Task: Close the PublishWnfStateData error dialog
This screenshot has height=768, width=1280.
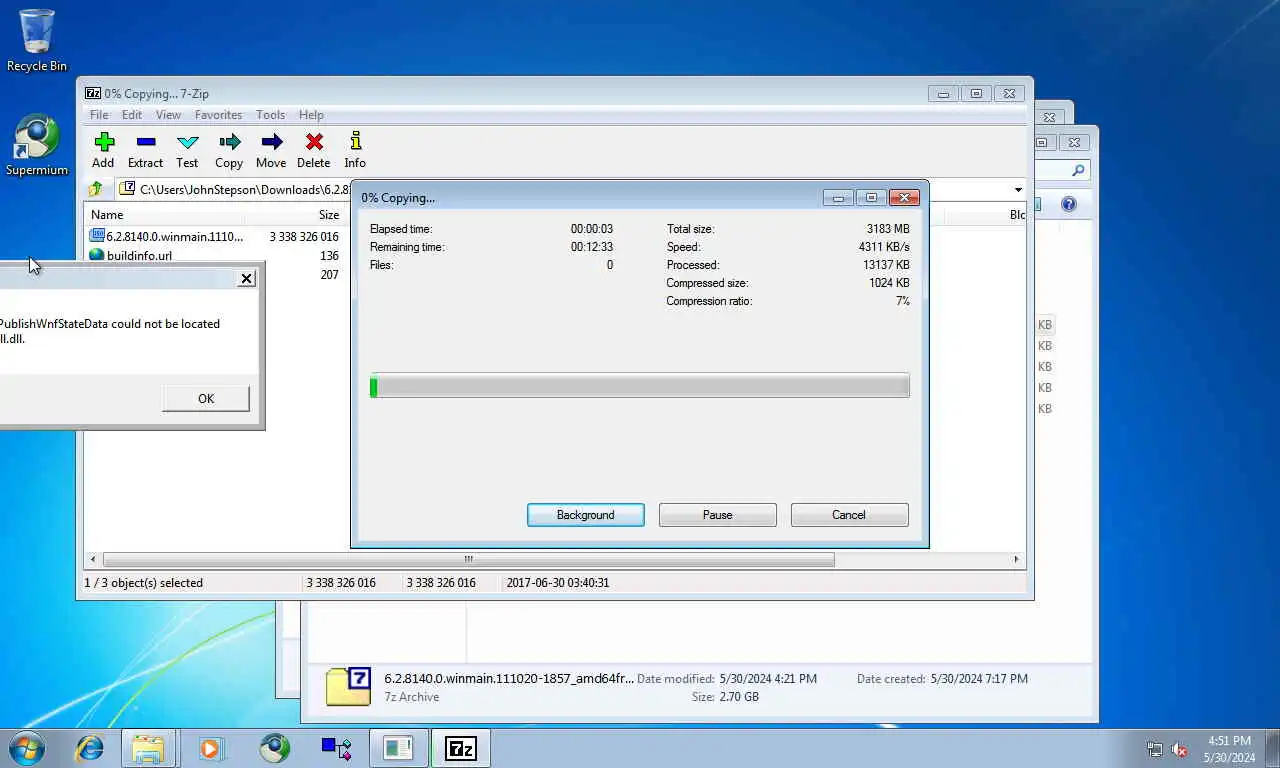Action: [247, 278]
